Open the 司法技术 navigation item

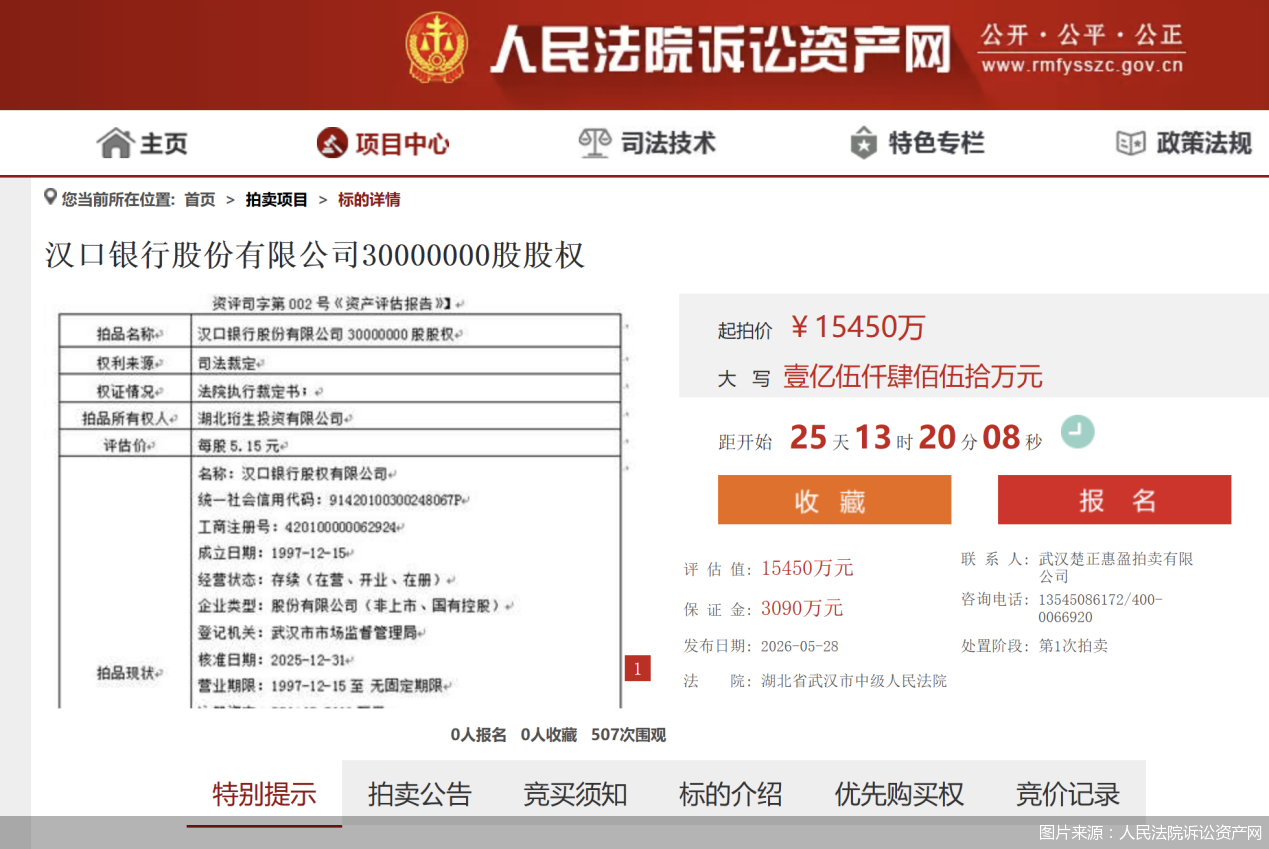pos(647,143)
